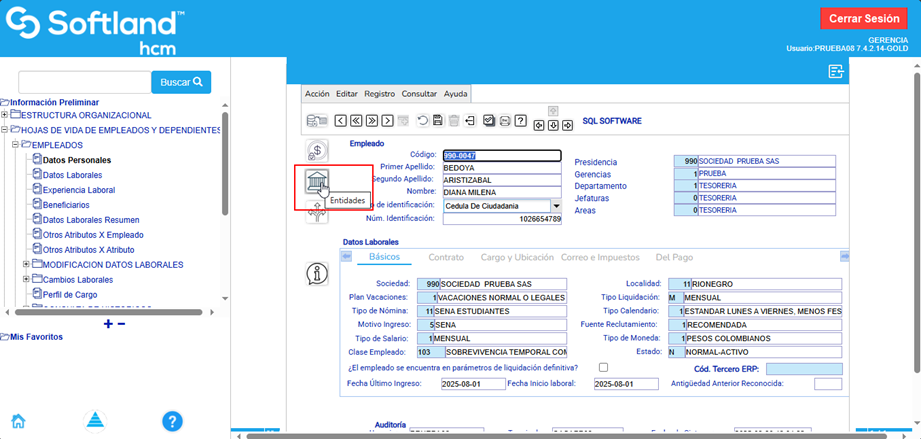
Task: Expand the ESTRUCTURA ORGANIZACIONAL tree node
Action: tap(5, 115)
